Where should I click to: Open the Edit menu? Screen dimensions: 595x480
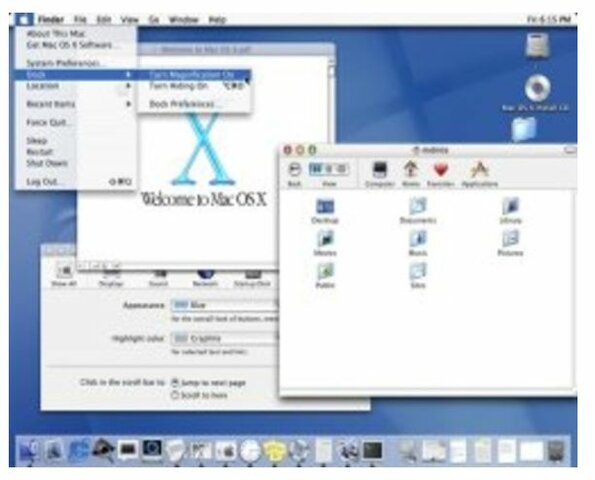pos(104,19)
